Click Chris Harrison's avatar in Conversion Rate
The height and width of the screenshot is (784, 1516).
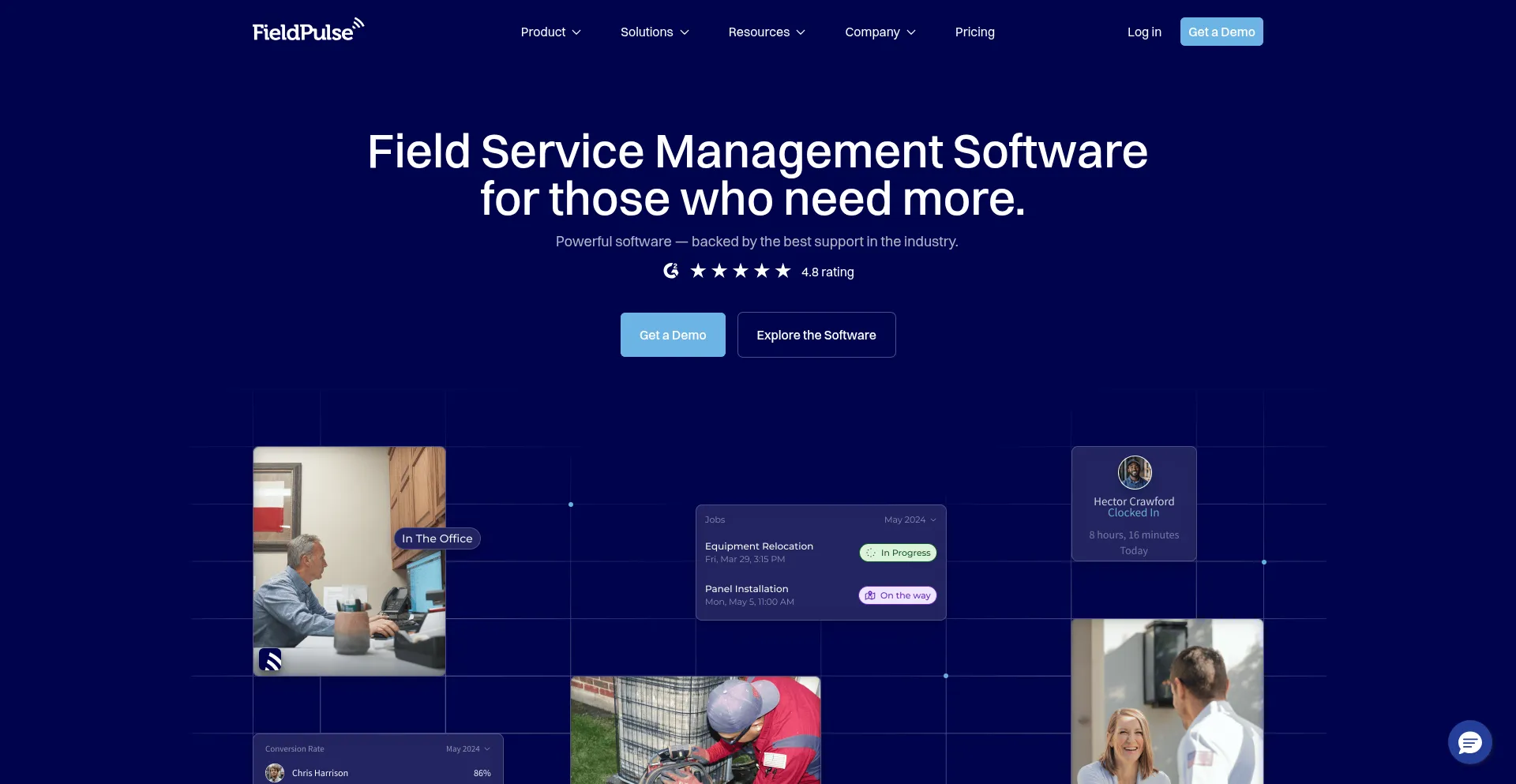[275, 773]
